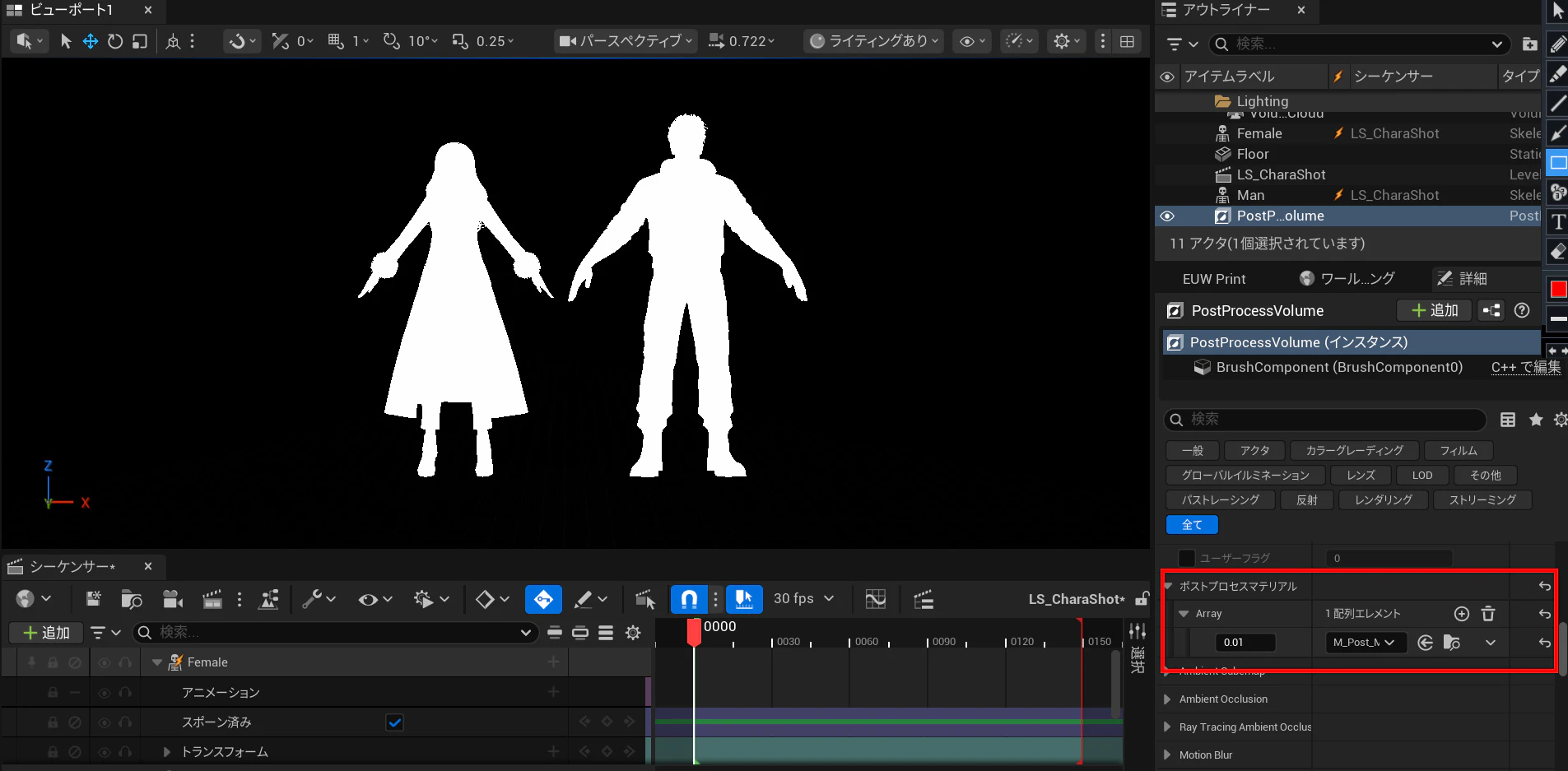This screenshot has height=771, width=1568.
Task: Click the details property matrix table icon
Action: click(x=1508, y=420)
